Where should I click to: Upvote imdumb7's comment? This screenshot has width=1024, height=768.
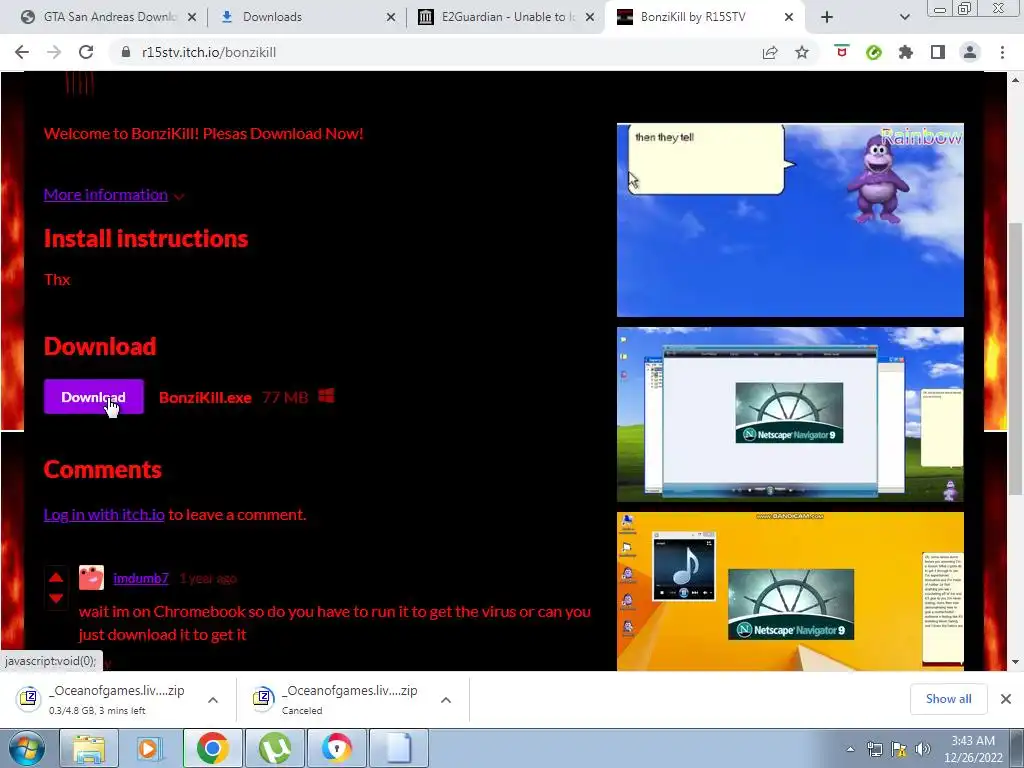point(56,577)
